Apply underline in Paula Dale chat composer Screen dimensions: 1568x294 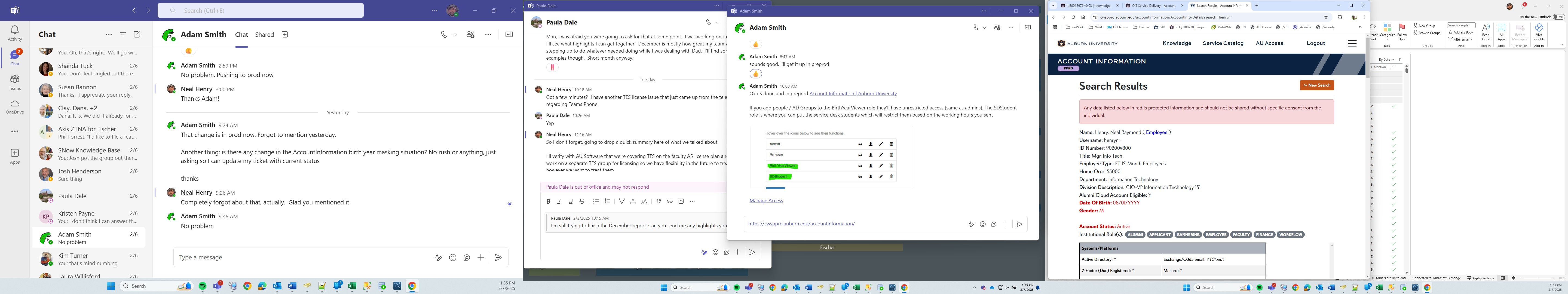[570, 201]
